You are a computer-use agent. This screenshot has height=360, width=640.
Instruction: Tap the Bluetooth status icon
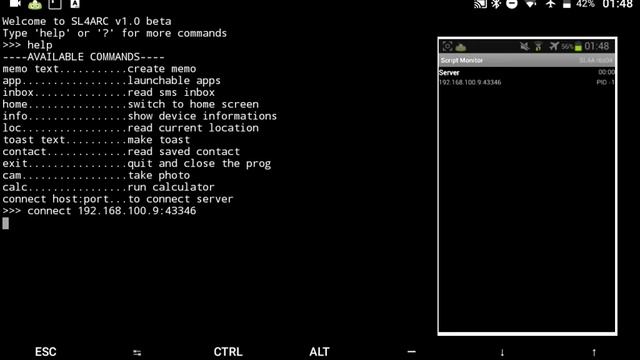pyautogui.click(x=496, y=4)
